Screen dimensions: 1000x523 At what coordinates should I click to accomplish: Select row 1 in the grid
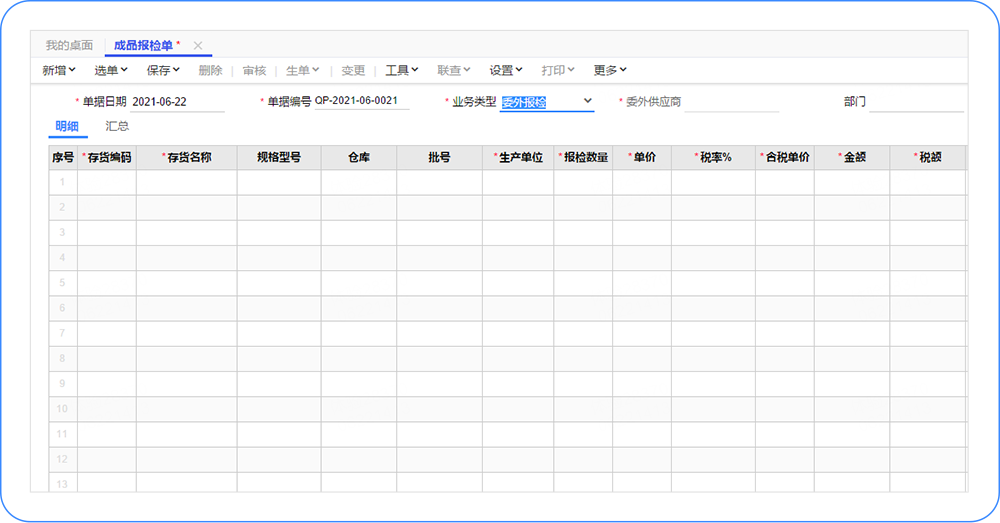(x=62, y=182)
